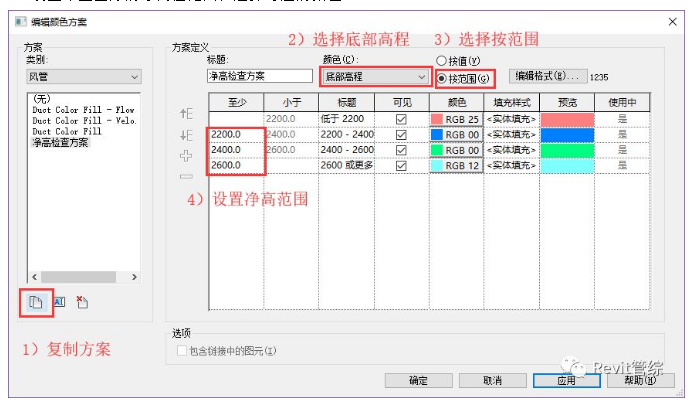Viewport: 697px width, 406px height.
Task: Open fill pattern dropdown for 低于 2200 row
Action: 511,119
